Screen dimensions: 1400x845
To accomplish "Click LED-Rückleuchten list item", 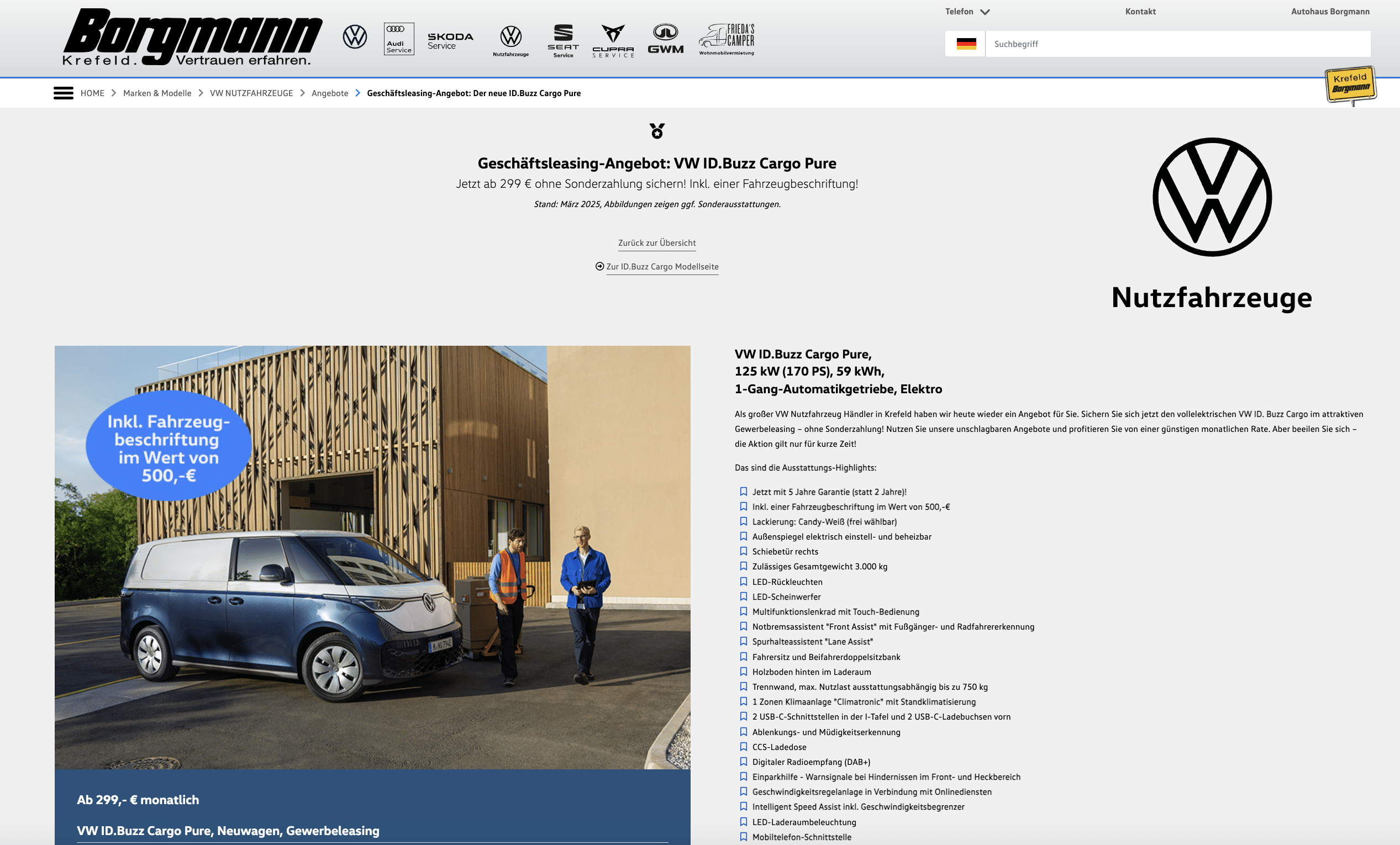I will coord(787,582).
